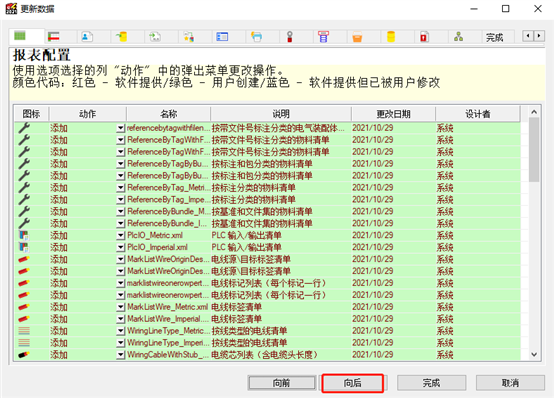Open the blue terminal strip icon tab
The image size is (554, 398).
[323, 36]
